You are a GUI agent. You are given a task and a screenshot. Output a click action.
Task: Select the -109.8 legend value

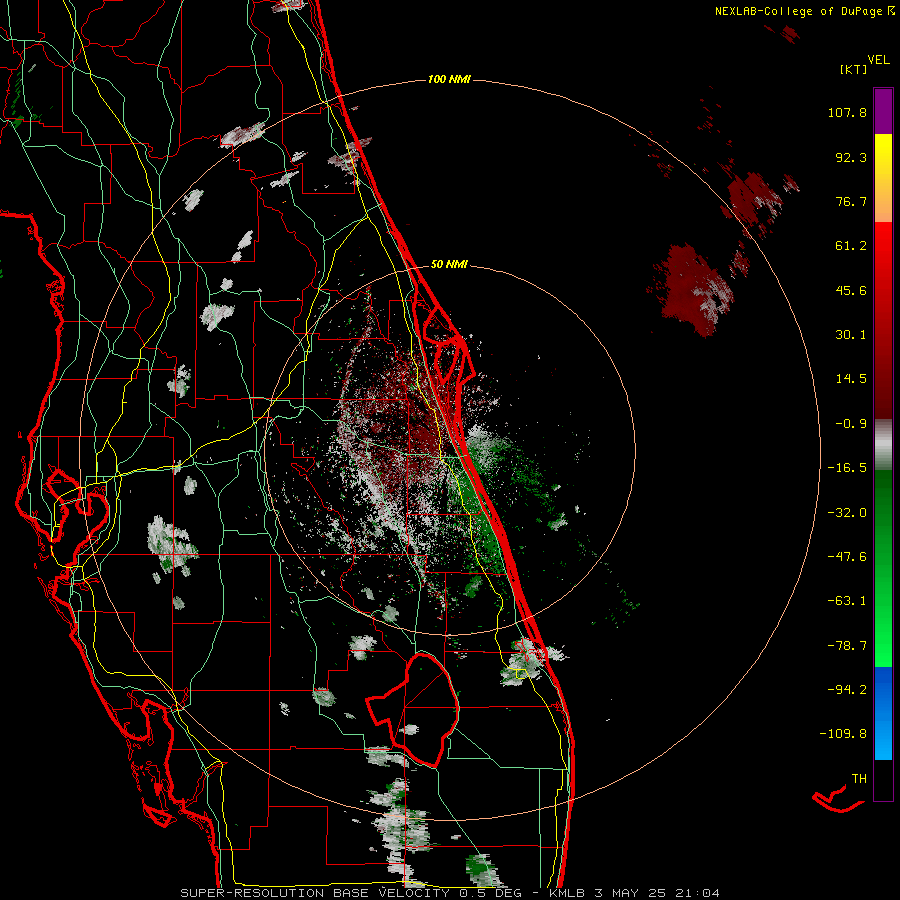click(x=843, y=734)
